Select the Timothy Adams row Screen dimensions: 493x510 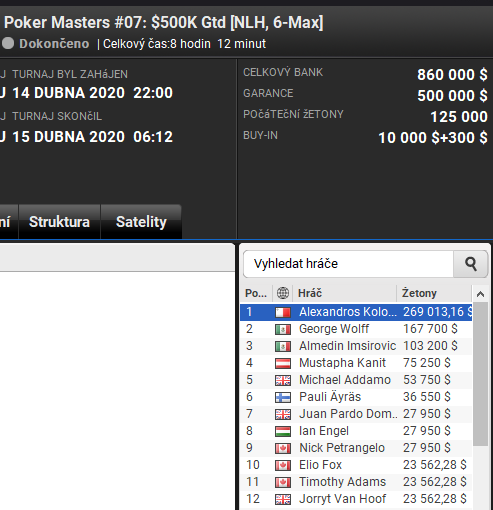[356, 482]
